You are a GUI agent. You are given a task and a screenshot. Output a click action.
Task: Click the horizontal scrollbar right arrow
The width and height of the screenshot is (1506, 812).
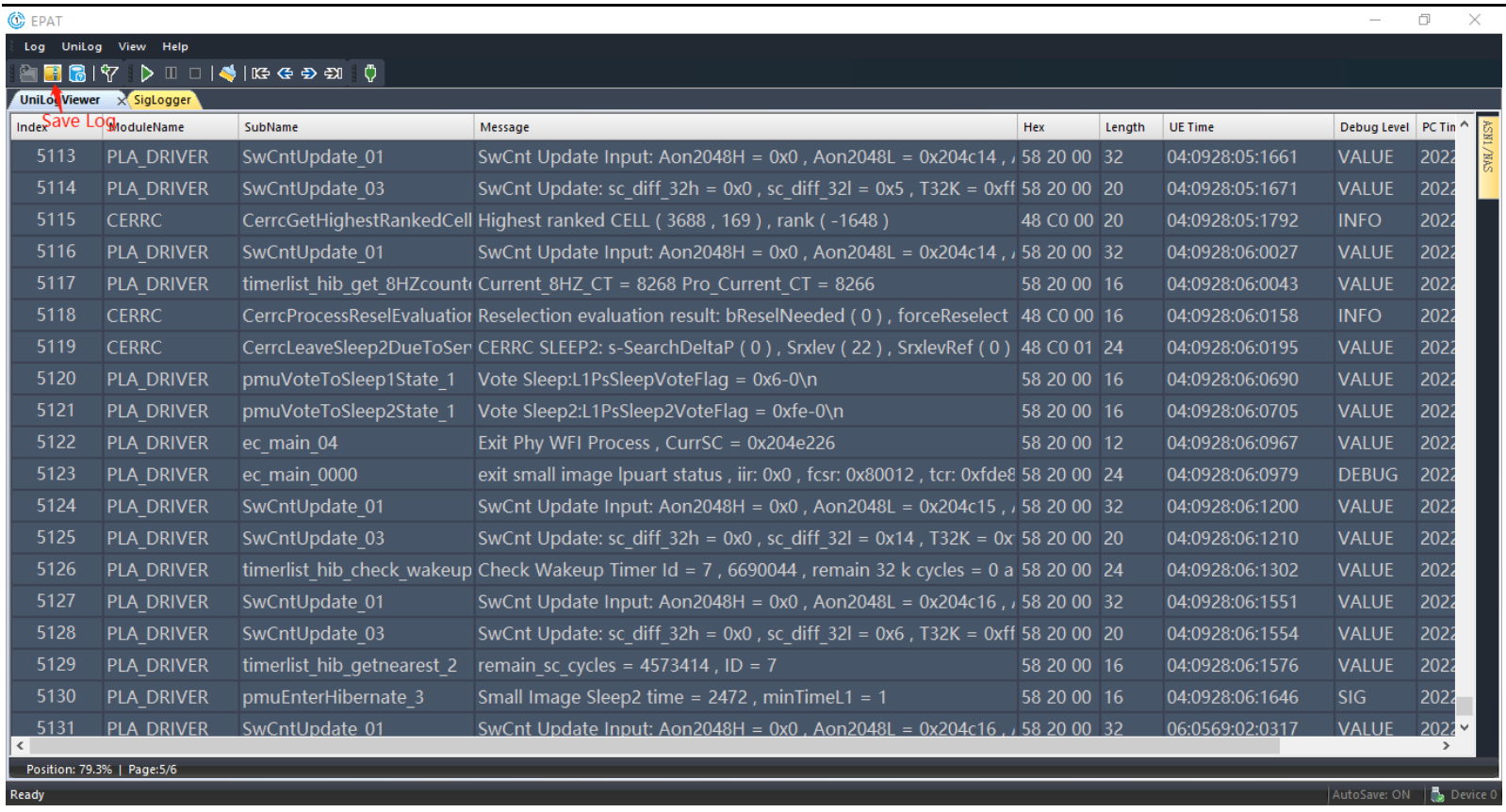pyautogui.click(x=1447, y=746)
